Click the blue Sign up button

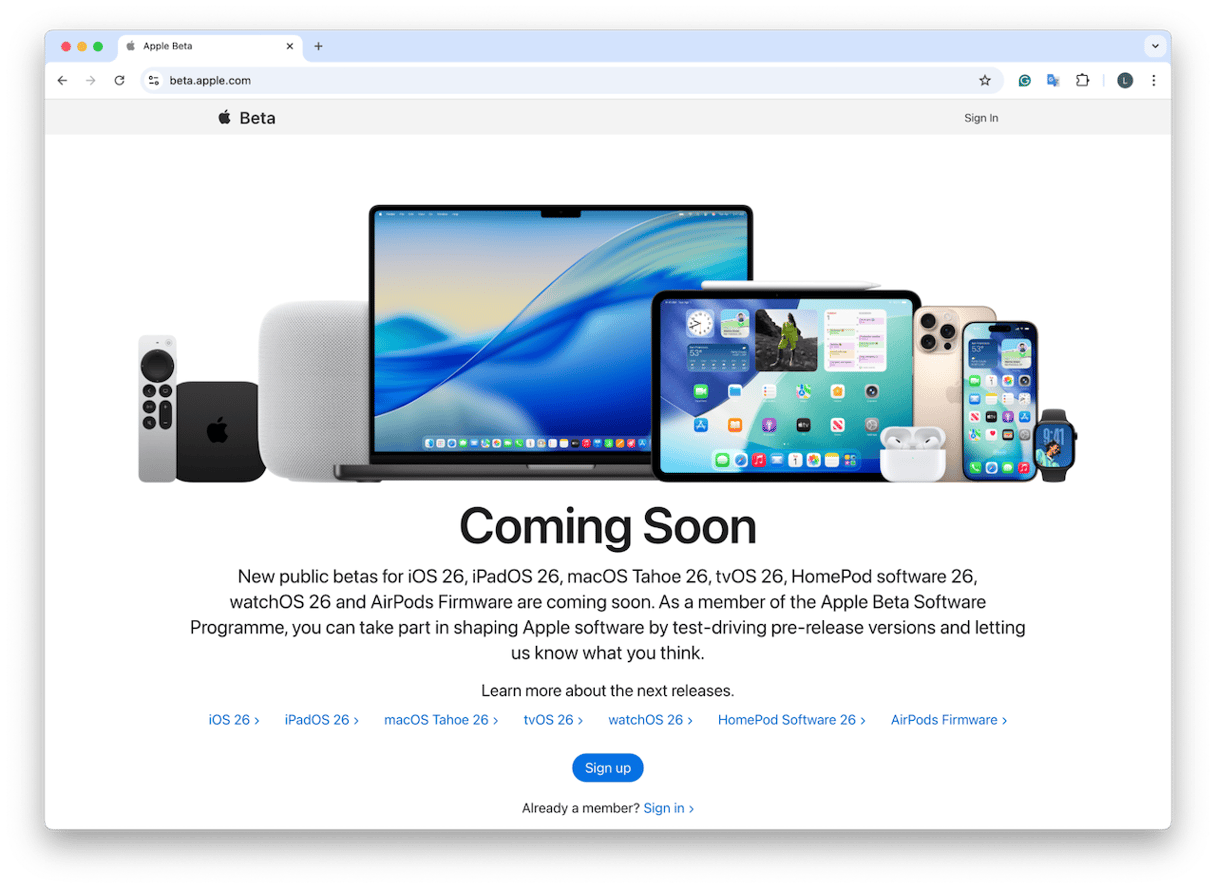pyautogui.click(x=608, y=768)
